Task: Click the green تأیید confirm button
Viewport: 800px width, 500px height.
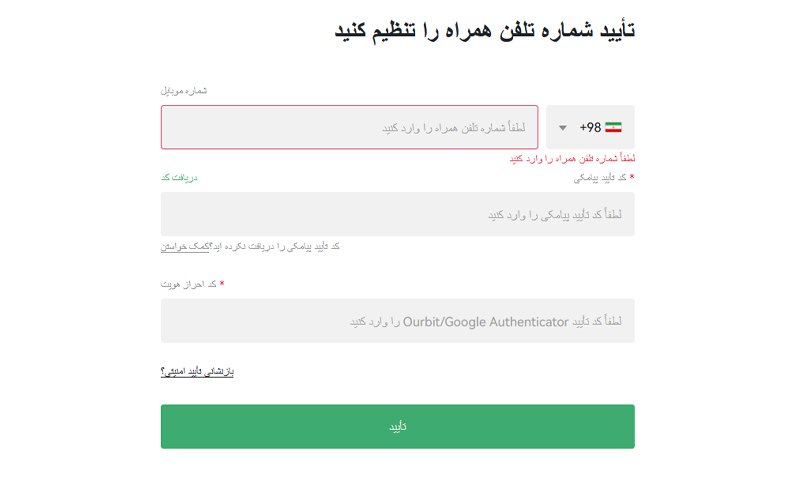Action: (x=398, y=427)
